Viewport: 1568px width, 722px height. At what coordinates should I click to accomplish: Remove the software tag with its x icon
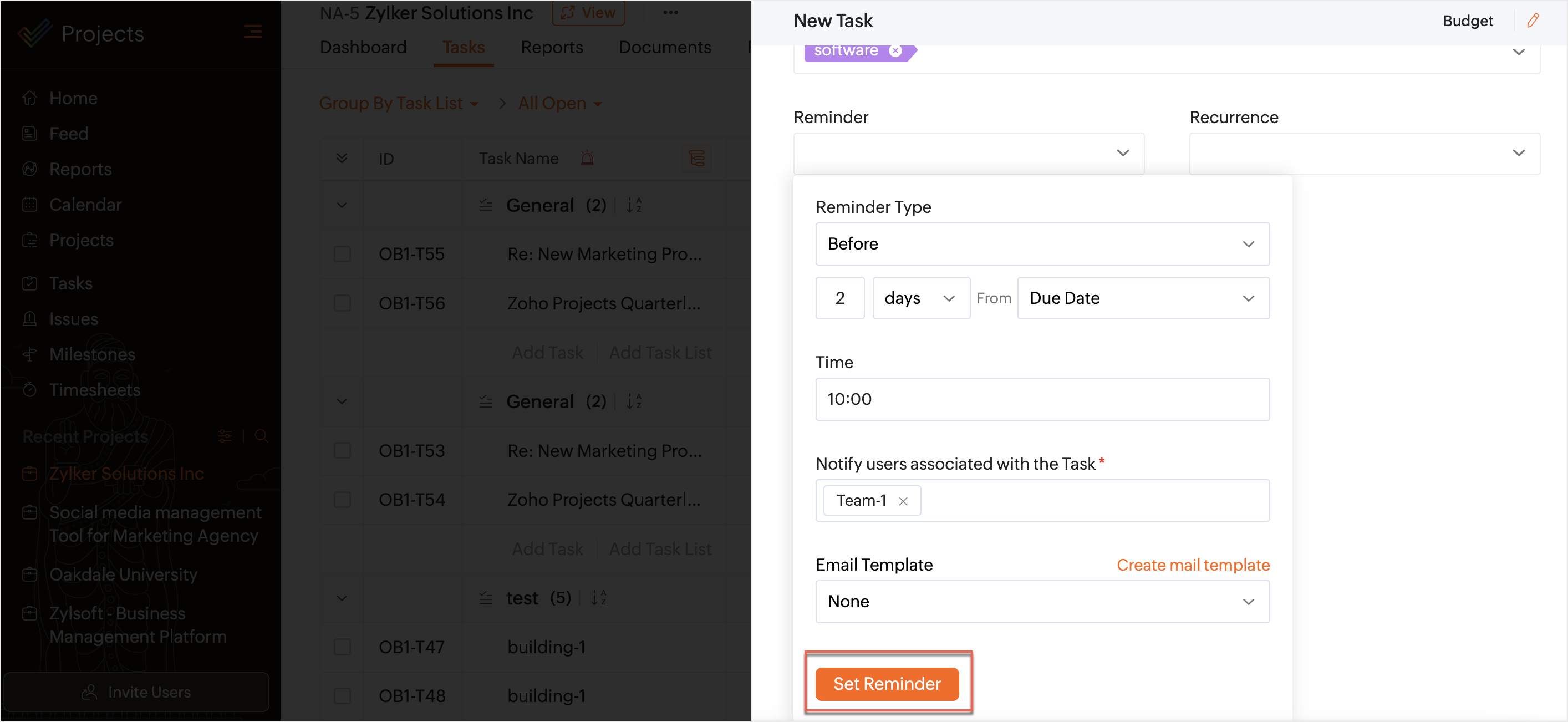click(x=895, y=51)
